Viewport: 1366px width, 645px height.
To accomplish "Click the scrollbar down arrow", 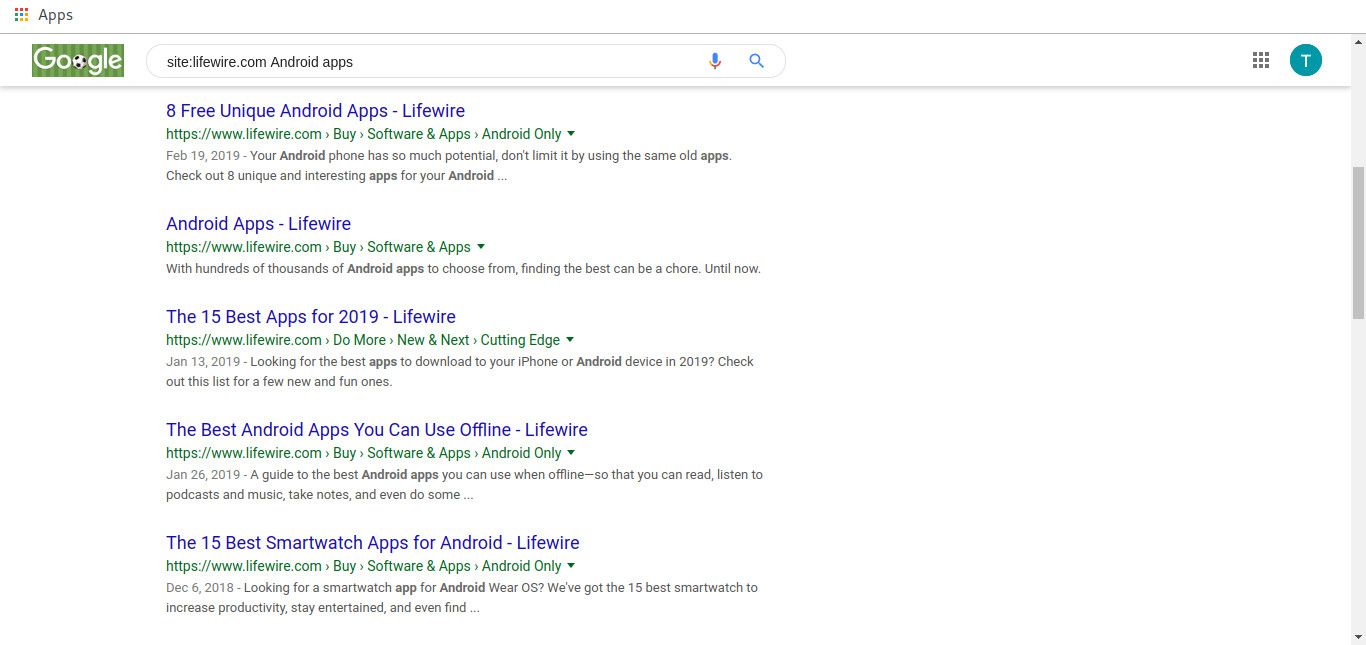I will click(x=1357, y=636).
